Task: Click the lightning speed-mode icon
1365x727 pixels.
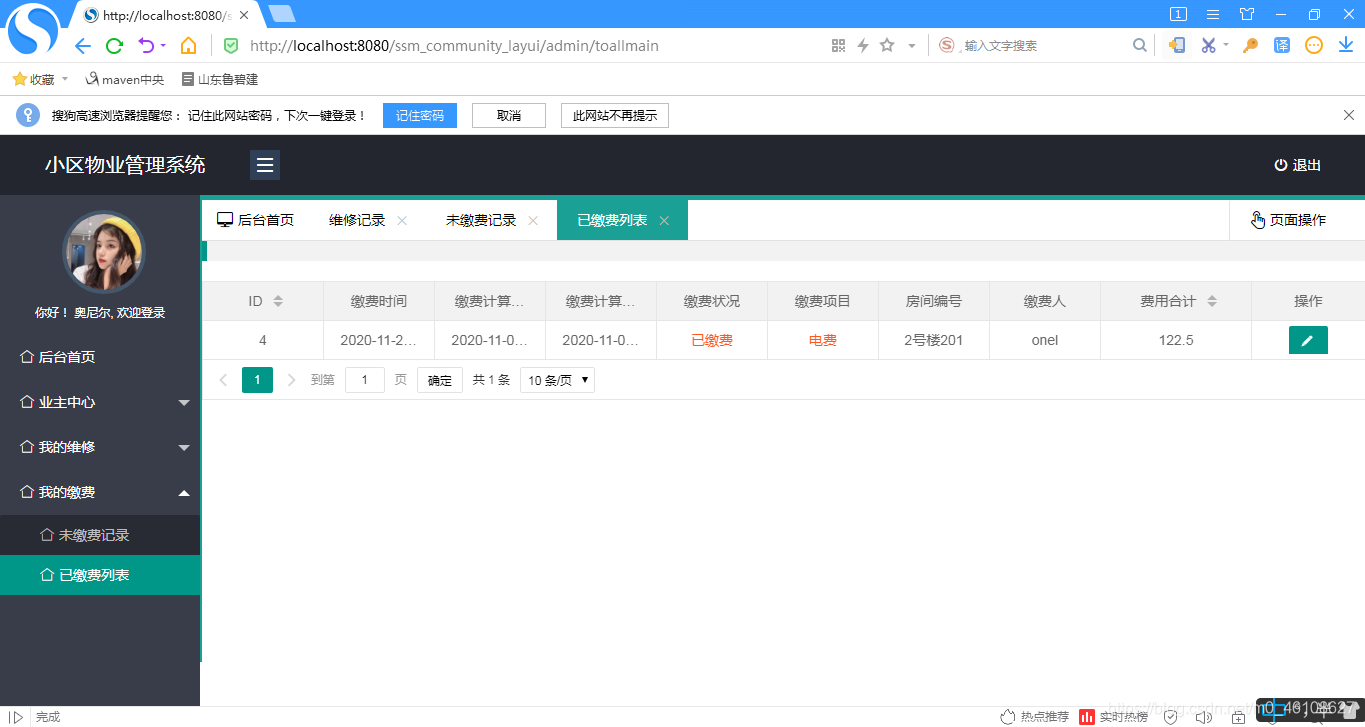Action: [x=863, y=46]
